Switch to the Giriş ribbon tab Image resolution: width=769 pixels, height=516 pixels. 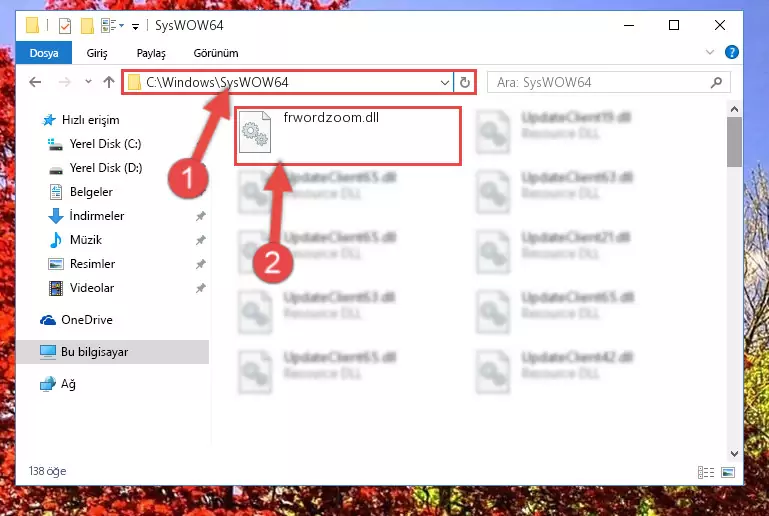(97, 53)
